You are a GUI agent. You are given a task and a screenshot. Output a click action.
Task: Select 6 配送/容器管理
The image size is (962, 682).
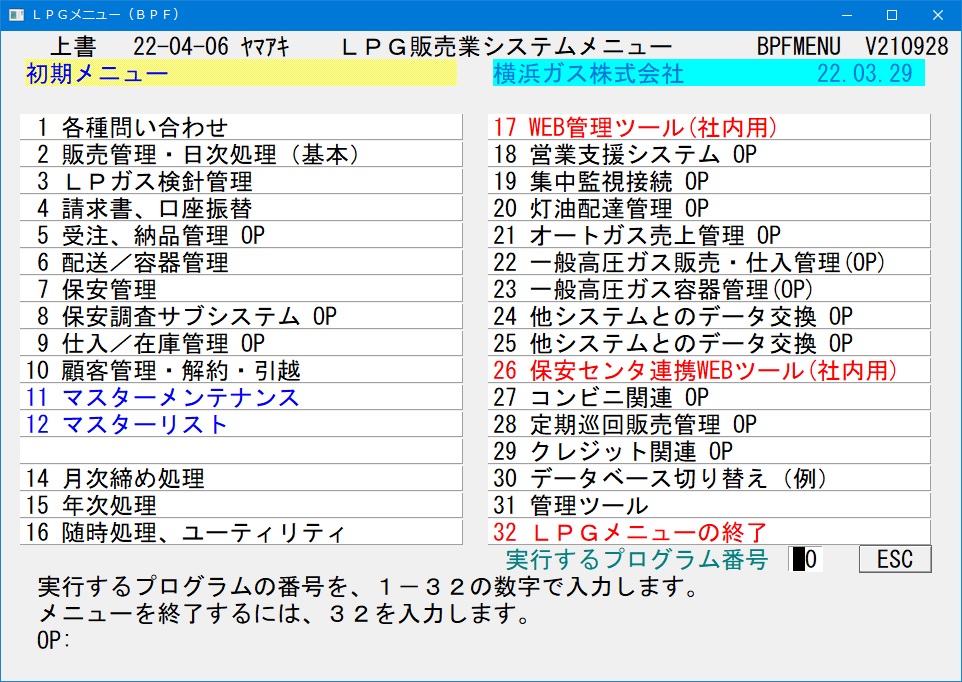240,262
